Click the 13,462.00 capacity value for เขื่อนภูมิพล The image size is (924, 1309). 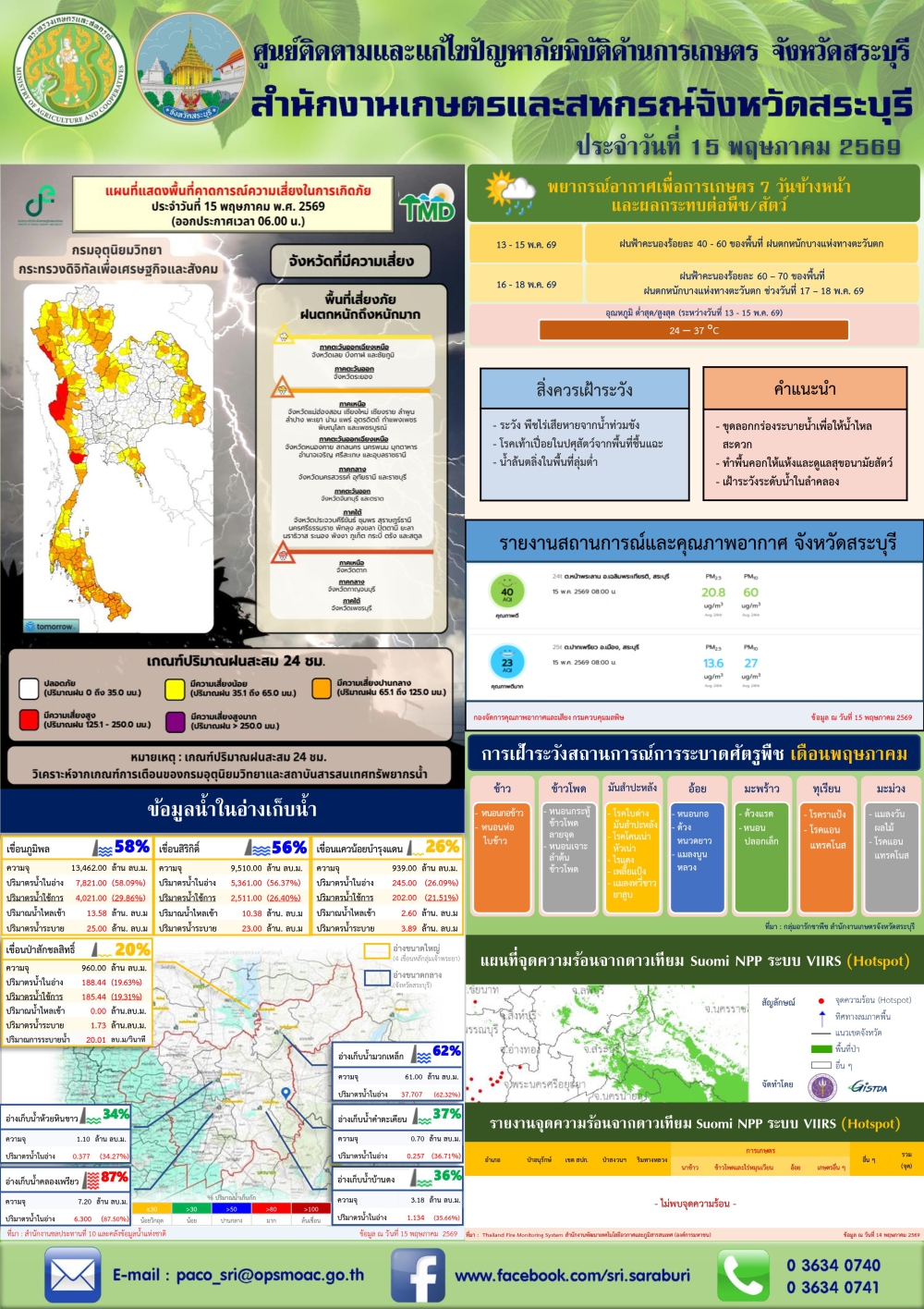(x=89, y=868)
